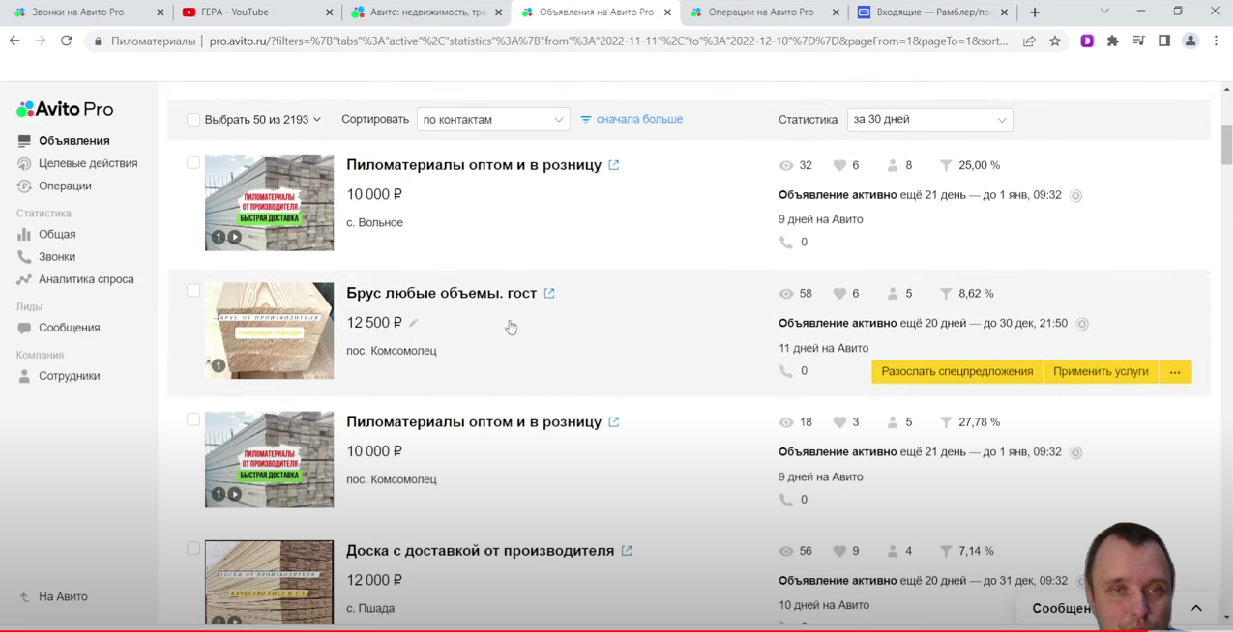The height and width of the screenshot is (632, 1233).
Task: Click 'Разослать спецпредложения' button
Action: (x=957, y=372)
